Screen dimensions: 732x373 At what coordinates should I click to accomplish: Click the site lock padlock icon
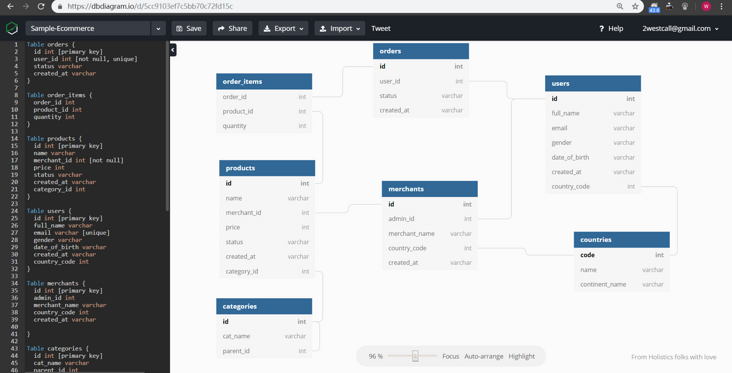[x=60, y=7]
